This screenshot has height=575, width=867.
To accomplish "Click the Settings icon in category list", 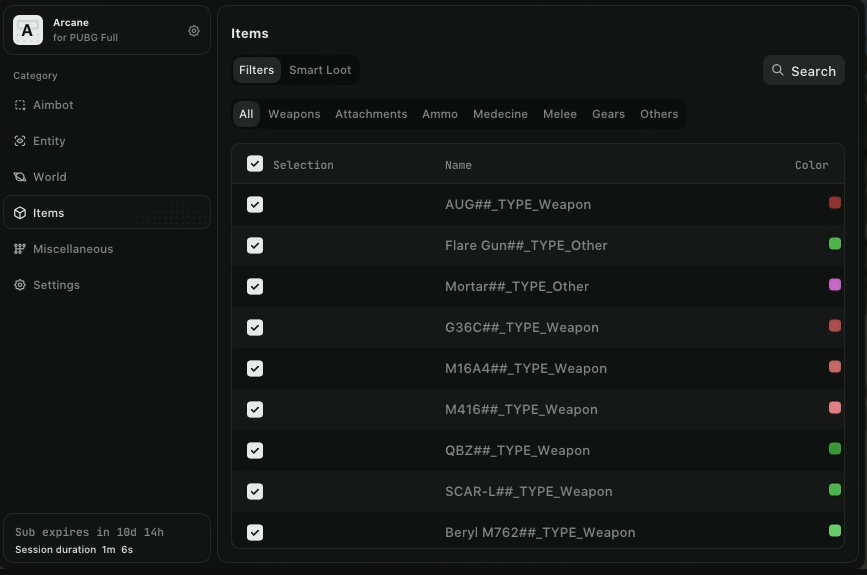I will pos(20,285).
